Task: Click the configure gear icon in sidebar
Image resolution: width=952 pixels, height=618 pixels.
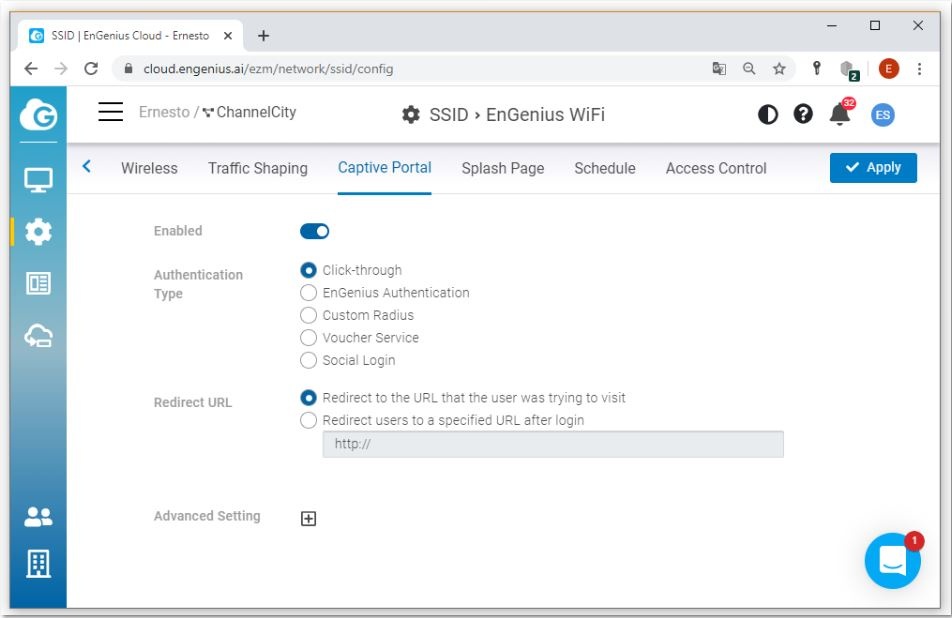Action: [38, 232]
